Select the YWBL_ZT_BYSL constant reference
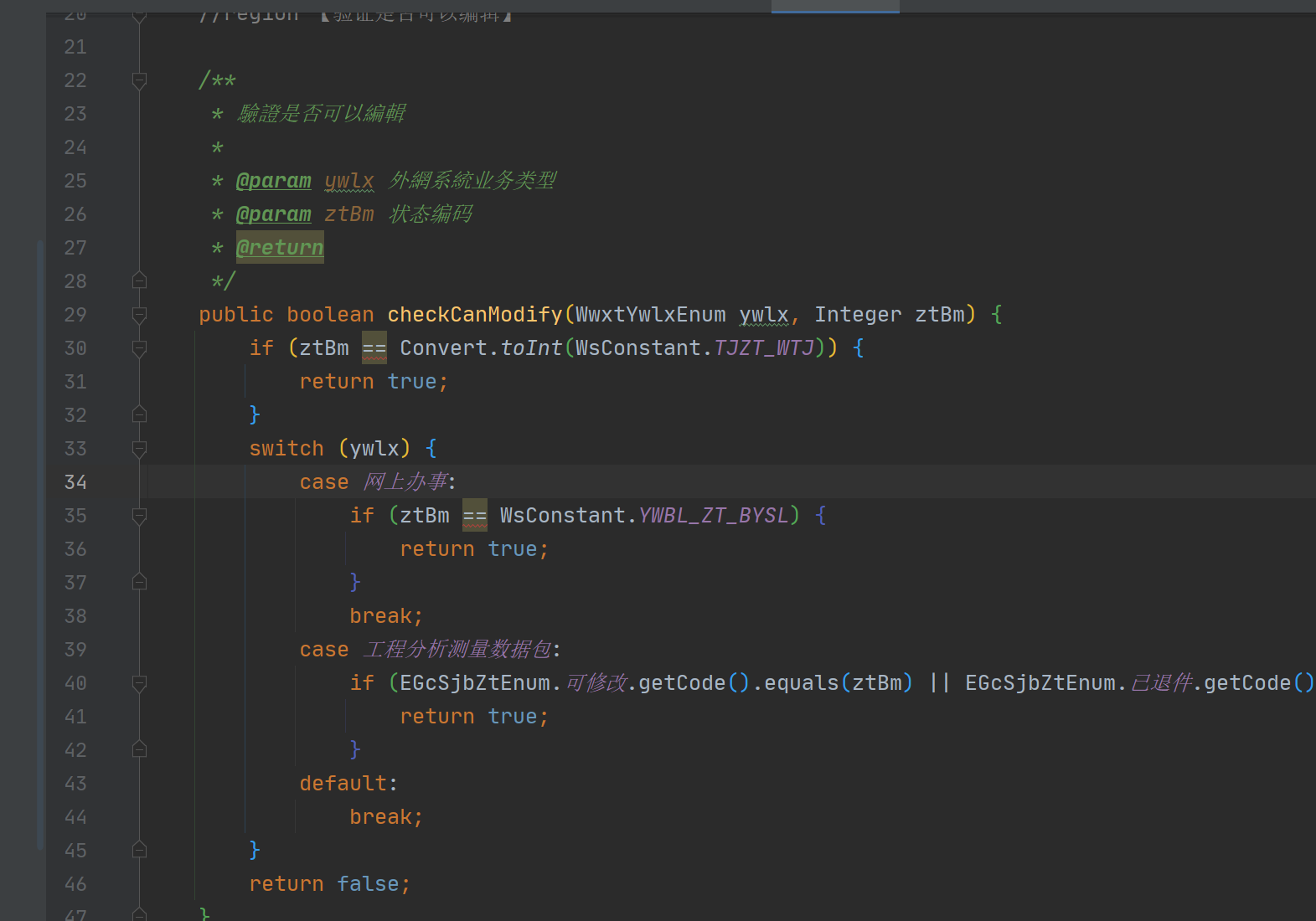The image size is (1316, 921). click(x=713, y=516)
